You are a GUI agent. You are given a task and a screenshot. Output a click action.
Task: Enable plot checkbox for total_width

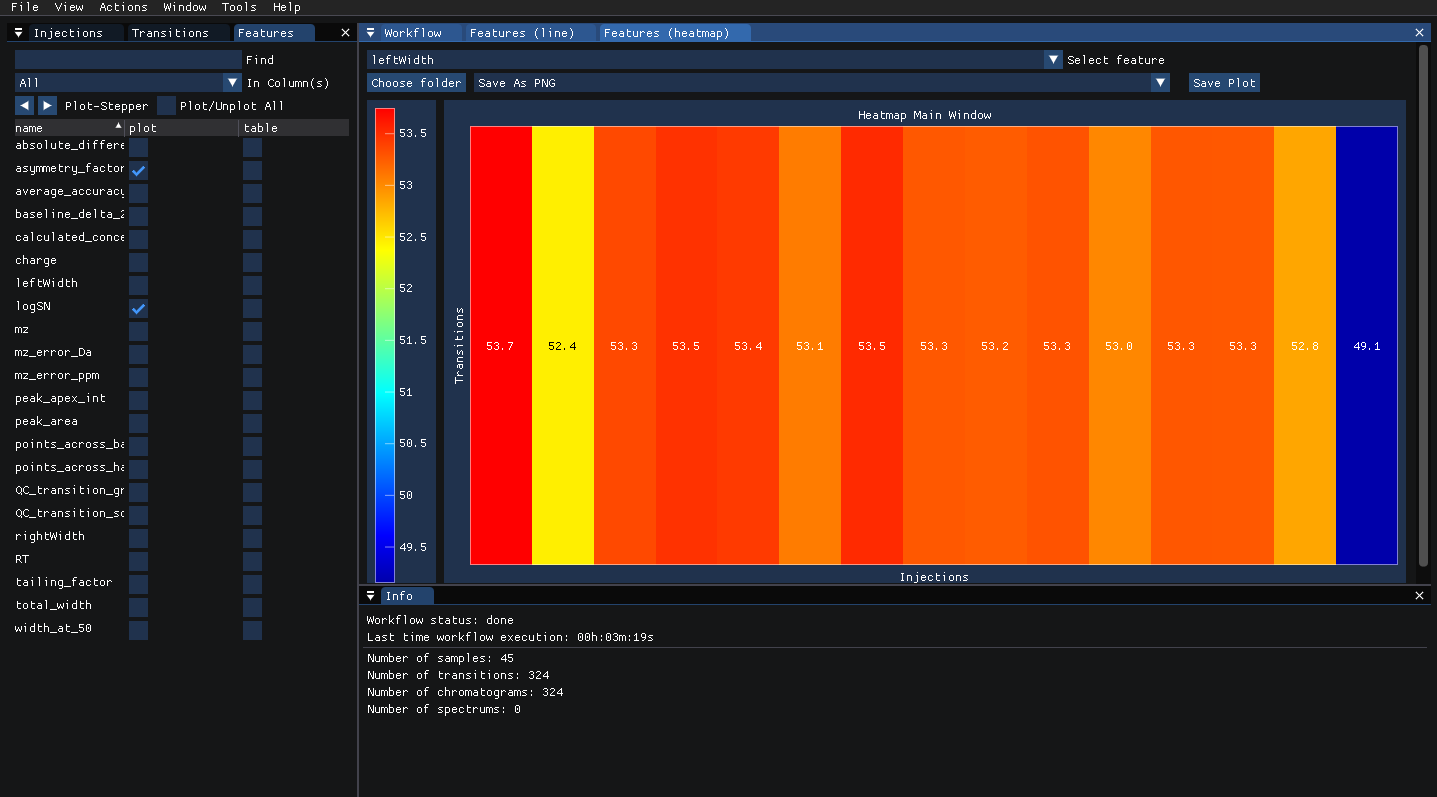click(x=139, y=607)
